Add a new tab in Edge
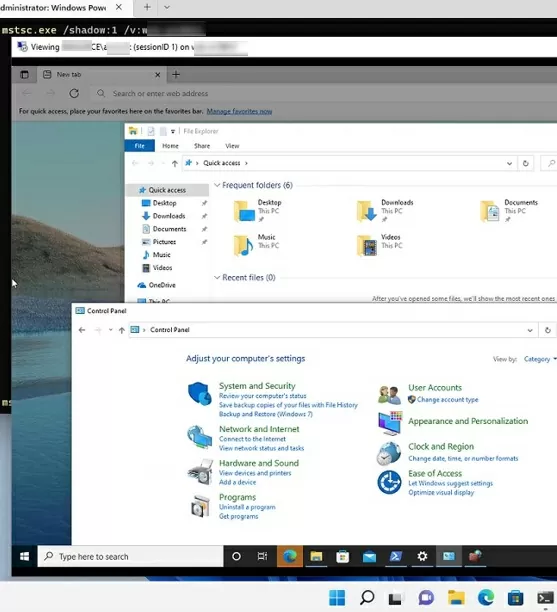 176,74
